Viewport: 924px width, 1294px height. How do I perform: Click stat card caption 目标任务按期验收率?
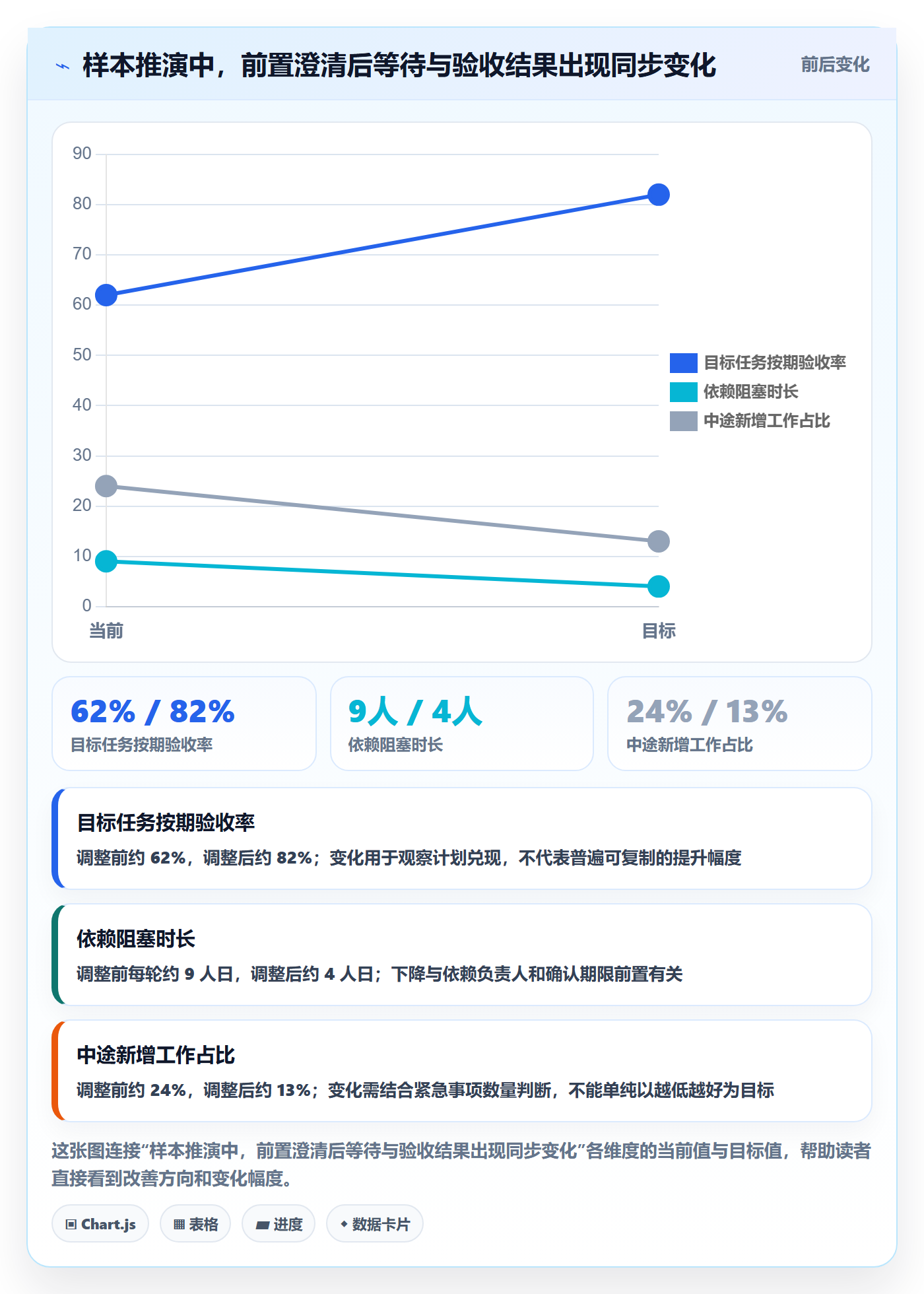pyautogui.click(x=142, y=745)
